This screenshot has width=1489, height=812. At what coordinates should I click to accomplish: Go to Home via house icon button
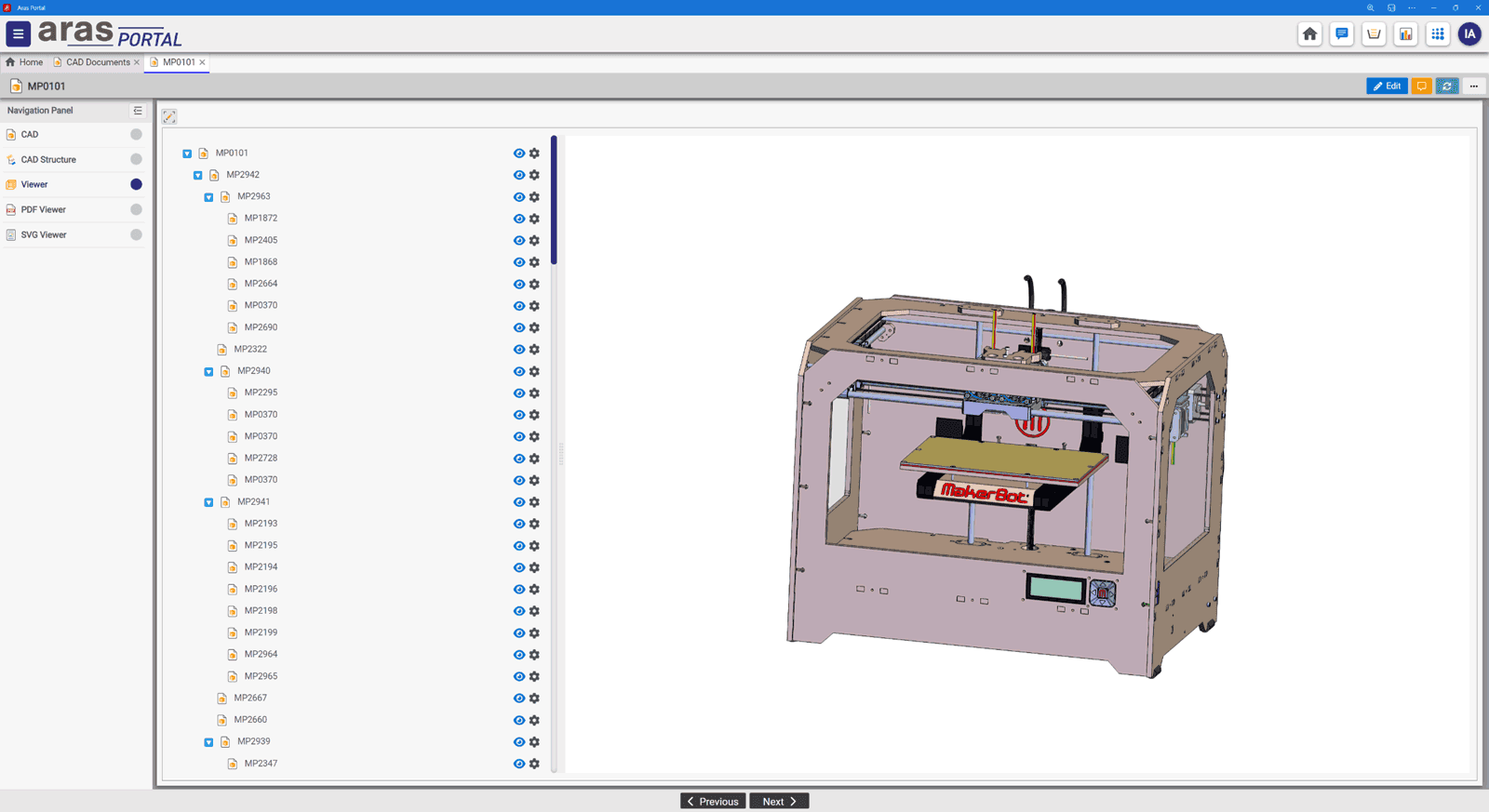click(x=1309, y=34)
